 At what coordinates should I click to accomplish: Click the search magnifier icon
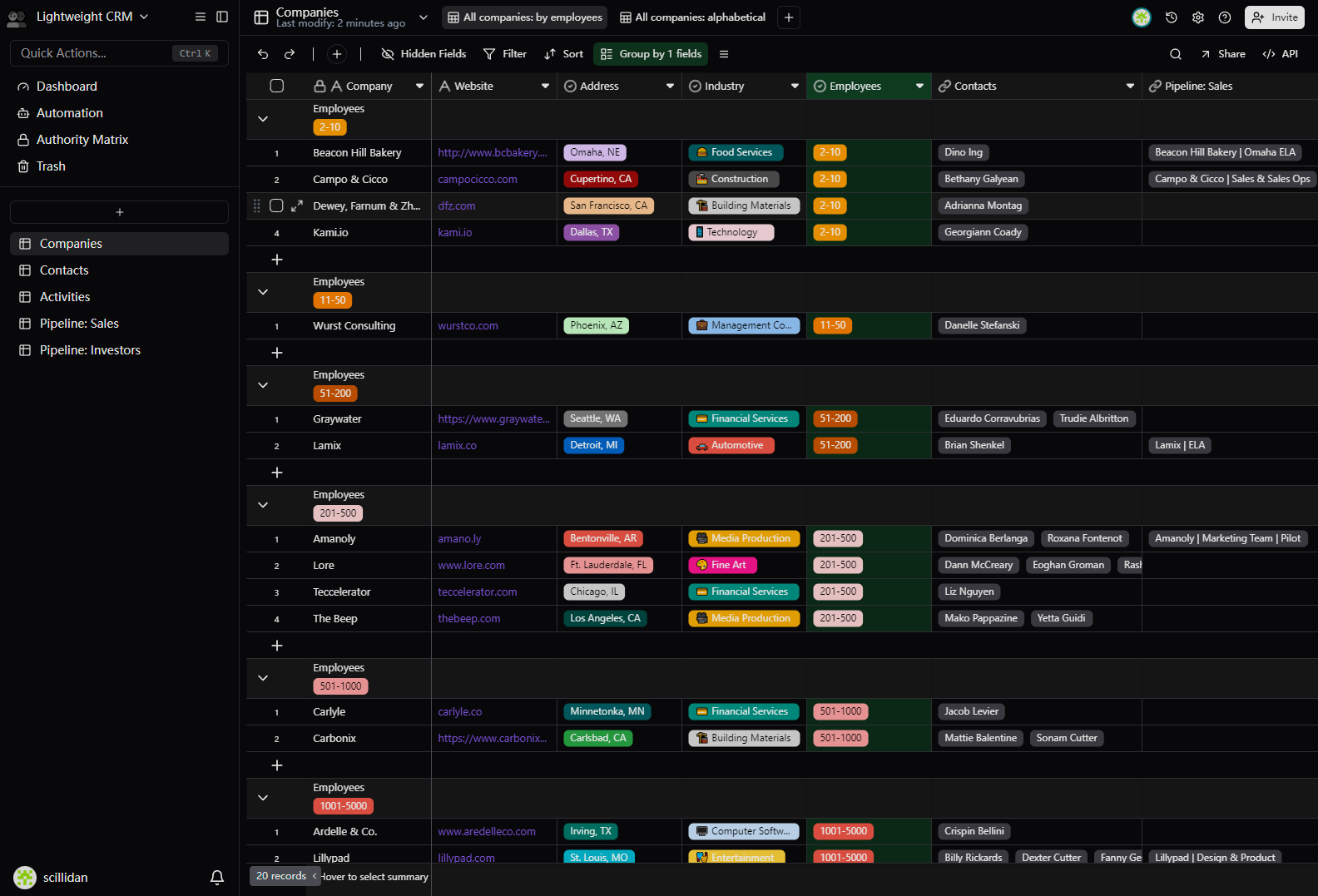[x=1176, y=54]
